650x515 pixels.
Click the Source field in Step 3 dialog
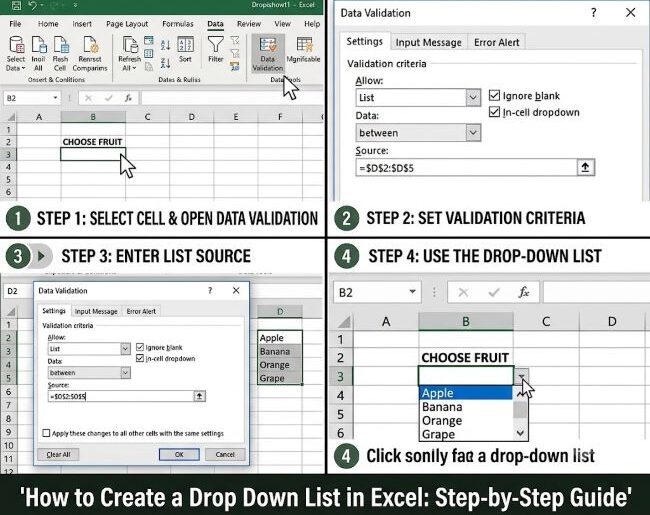121,396
